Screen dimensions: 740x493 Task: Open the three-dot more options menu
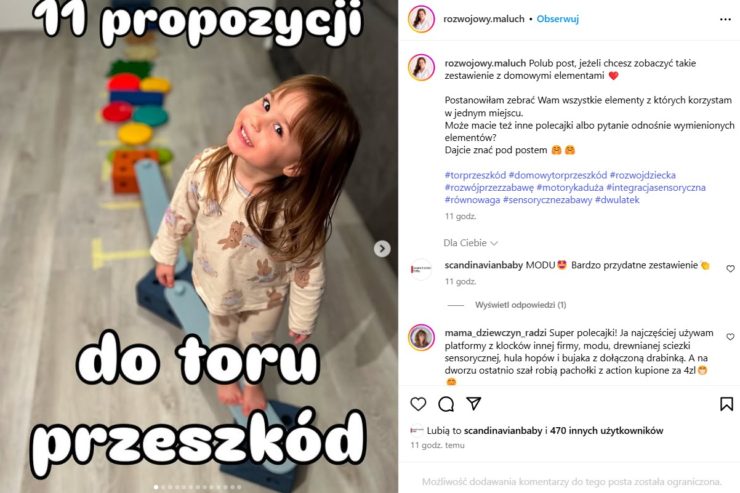(x=725, y=19)
